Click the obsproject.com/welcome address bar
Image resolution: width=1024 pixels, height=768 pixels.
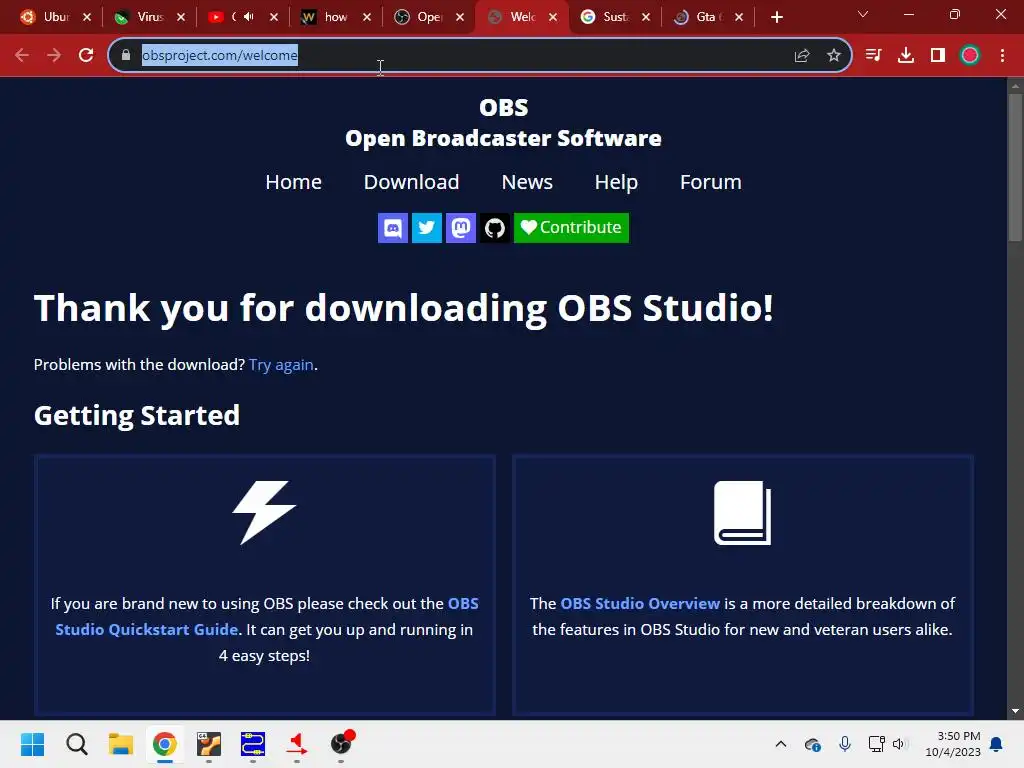tap(479, 55)
